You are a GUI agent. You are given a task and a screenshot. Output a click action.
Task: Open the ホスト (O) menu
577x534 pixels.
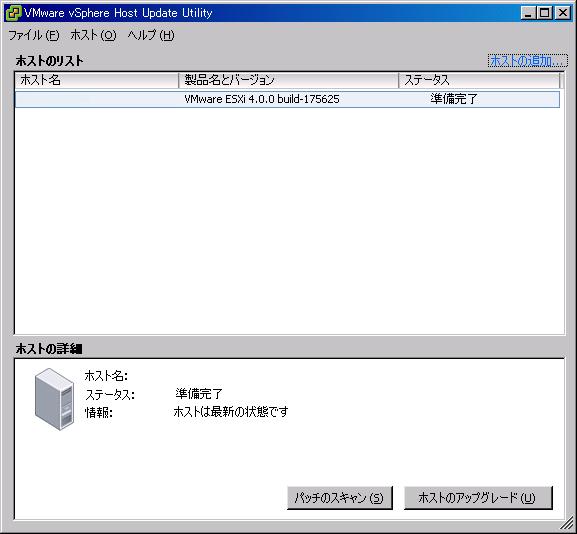tap(93, 35)
